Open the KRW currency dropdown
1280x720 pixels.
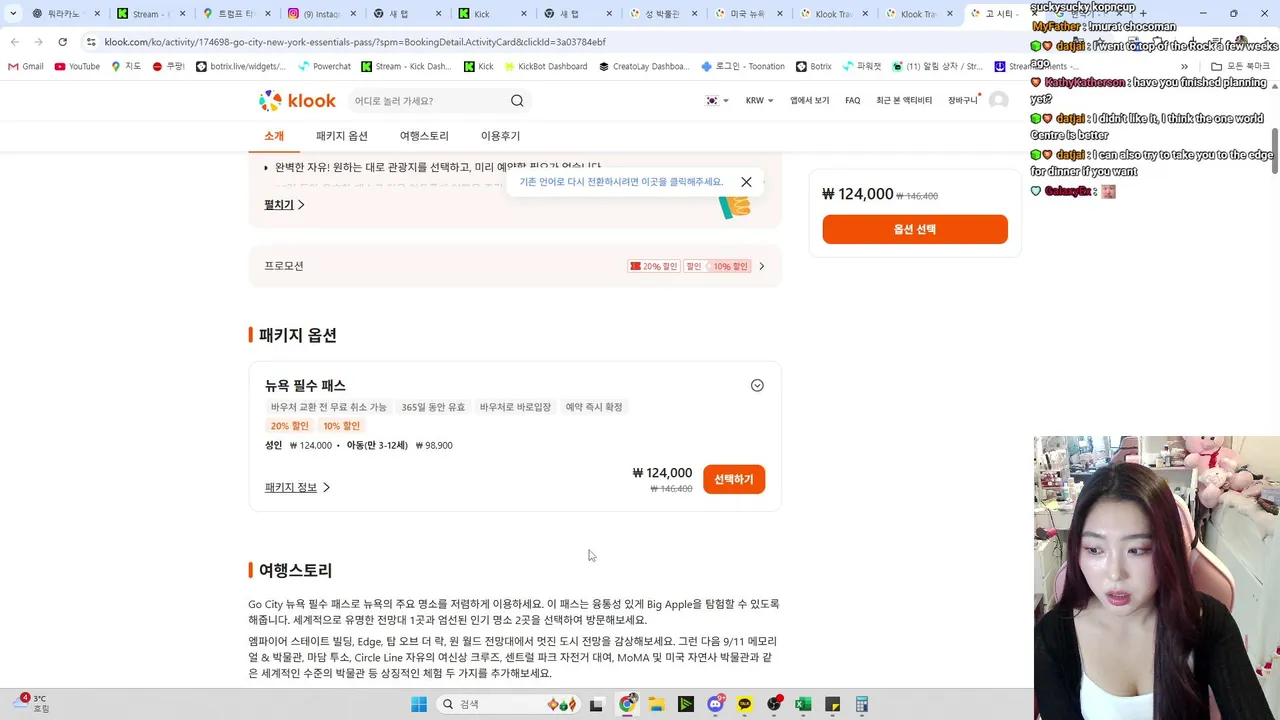pos(759,100)
